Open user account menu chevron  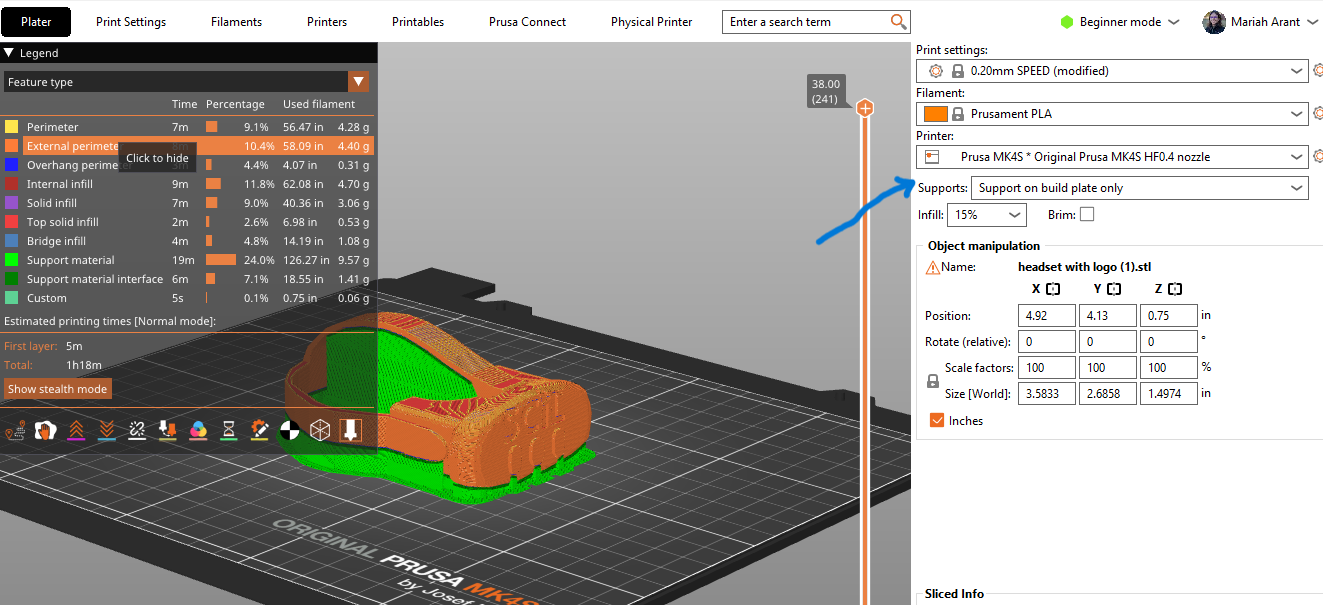1312,22
